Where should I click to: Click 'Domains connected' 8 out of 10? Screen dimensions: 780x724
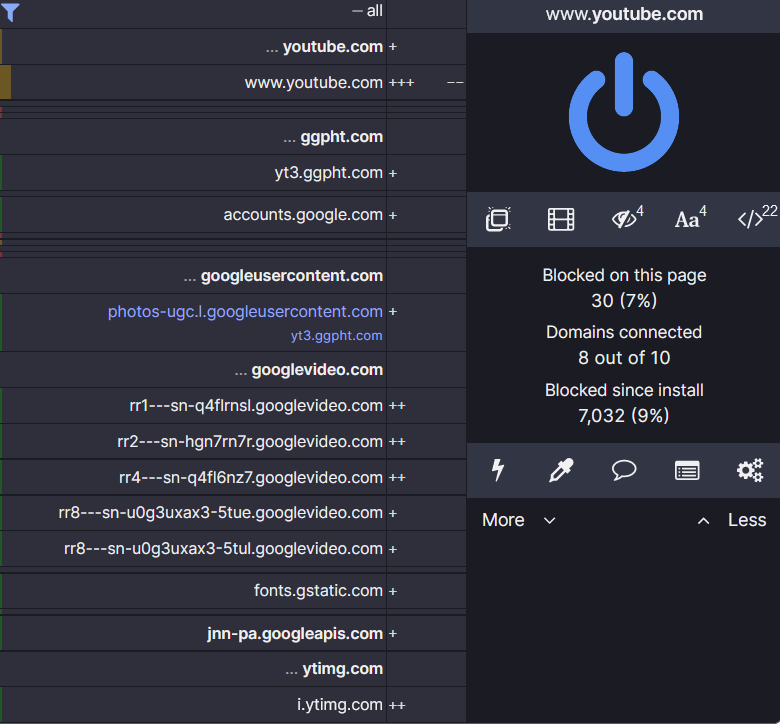[x=624, y=345]
